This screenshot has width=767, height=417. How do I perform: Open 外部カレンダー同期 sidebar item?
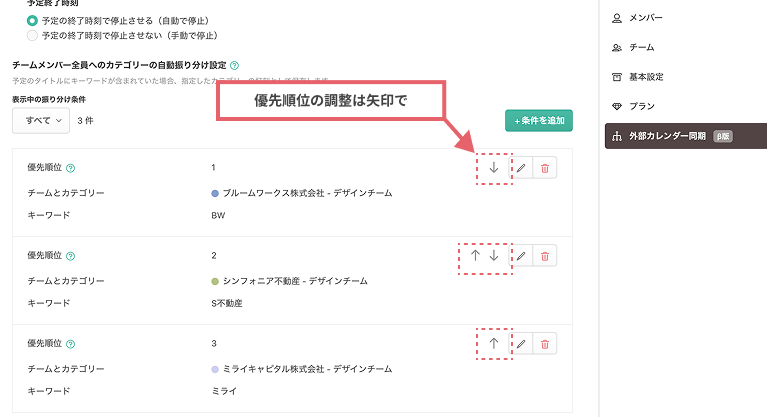(x=674, y=136)
